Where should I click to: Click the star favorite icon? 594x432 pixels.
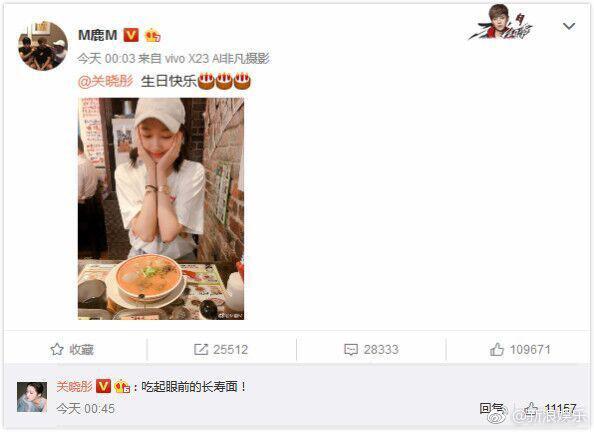coord(57,349)
